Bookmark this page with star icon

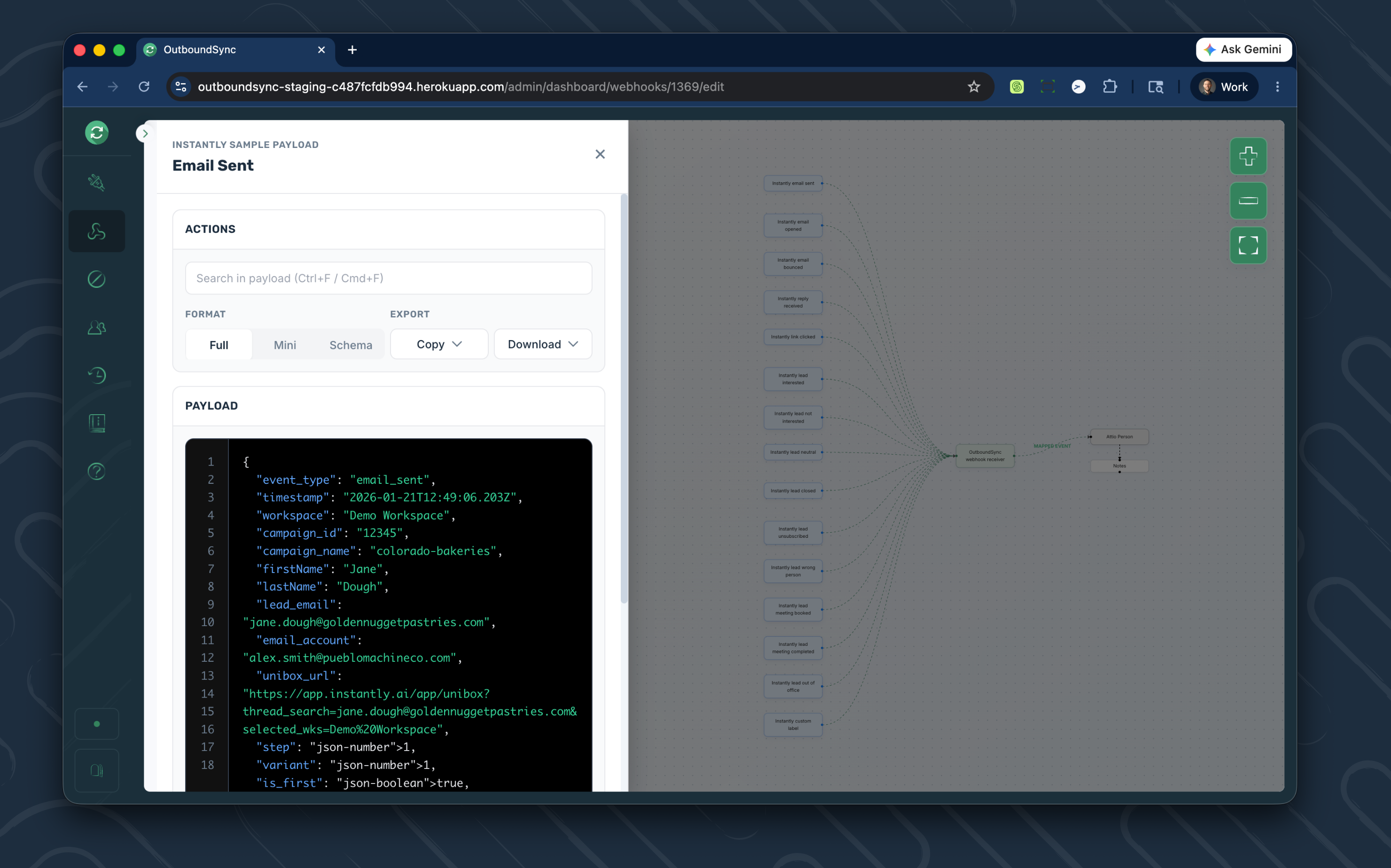pyautogui.click(x=974, y=87)
